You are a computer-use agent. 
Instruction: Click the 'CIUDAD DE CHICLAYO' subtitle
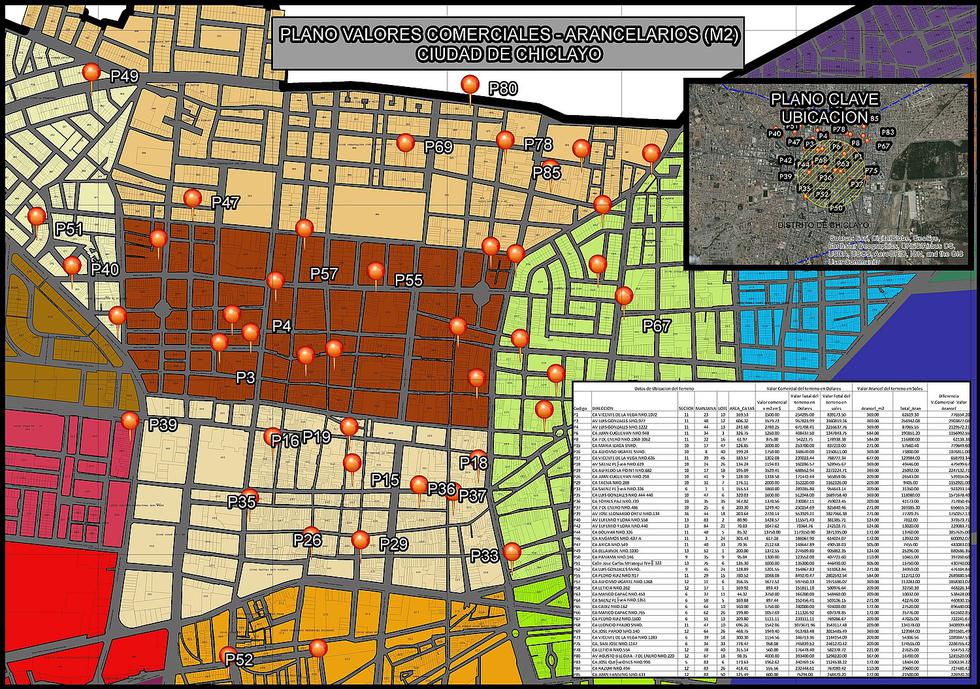(x=509, y=54)
